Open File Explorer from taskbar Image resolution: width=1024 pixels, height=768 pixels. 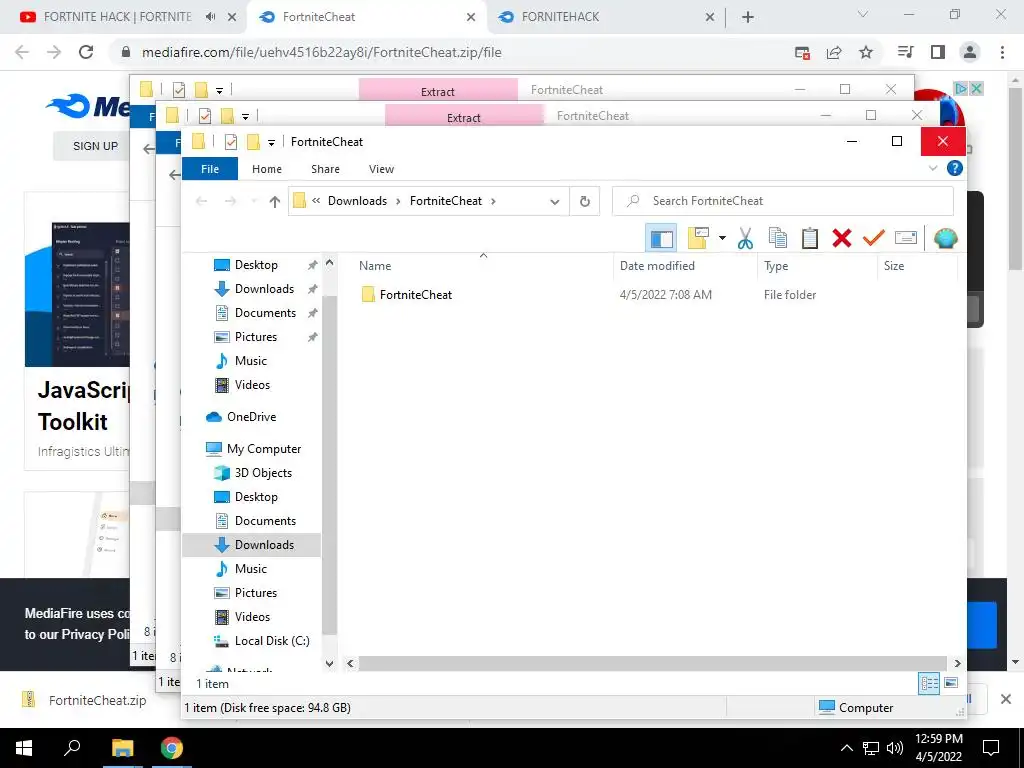click(x=122, y=748)
